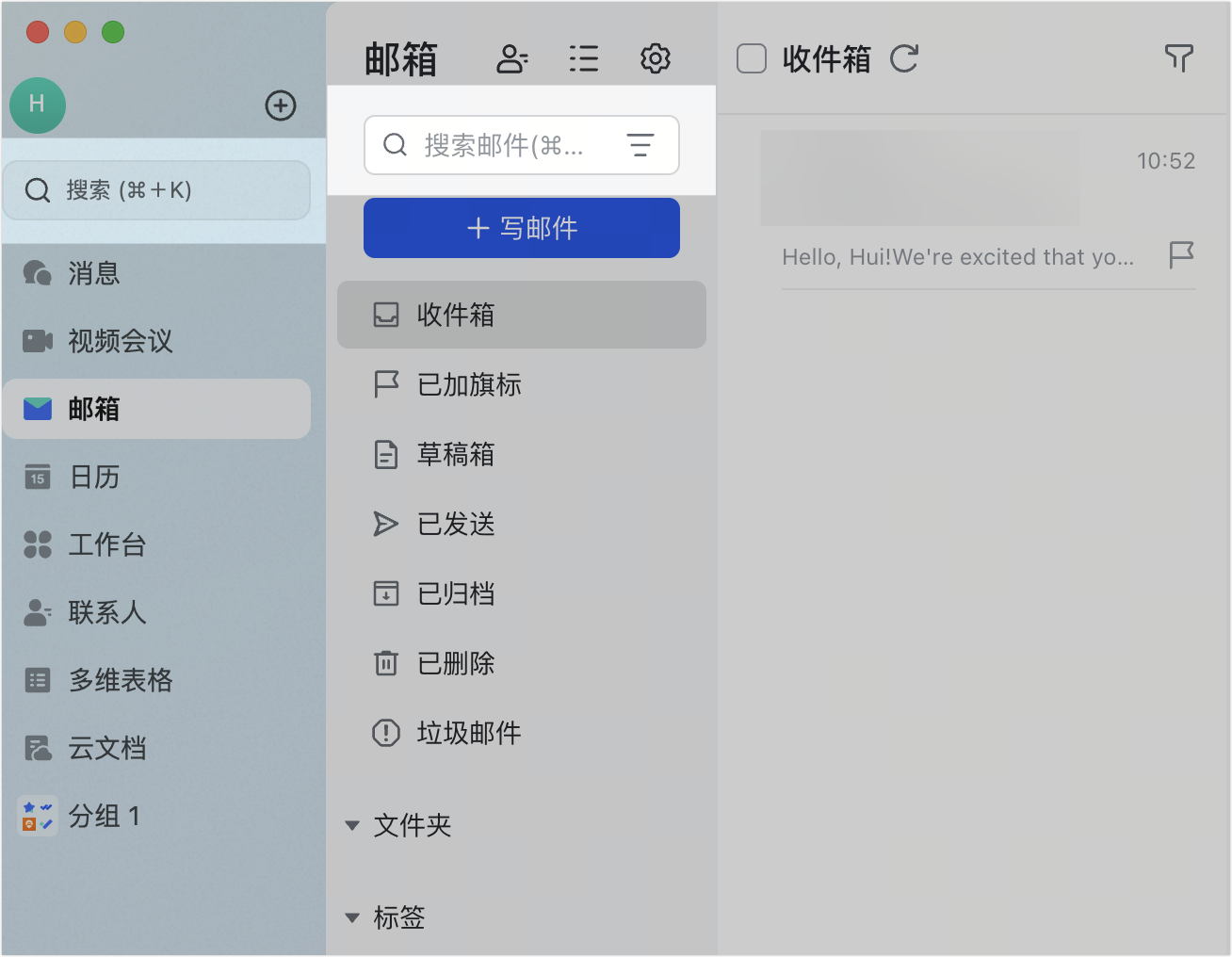Open 分组 1 in the sidebar
The height and width of the screenshot is (957, 1232).
point(156,816)
